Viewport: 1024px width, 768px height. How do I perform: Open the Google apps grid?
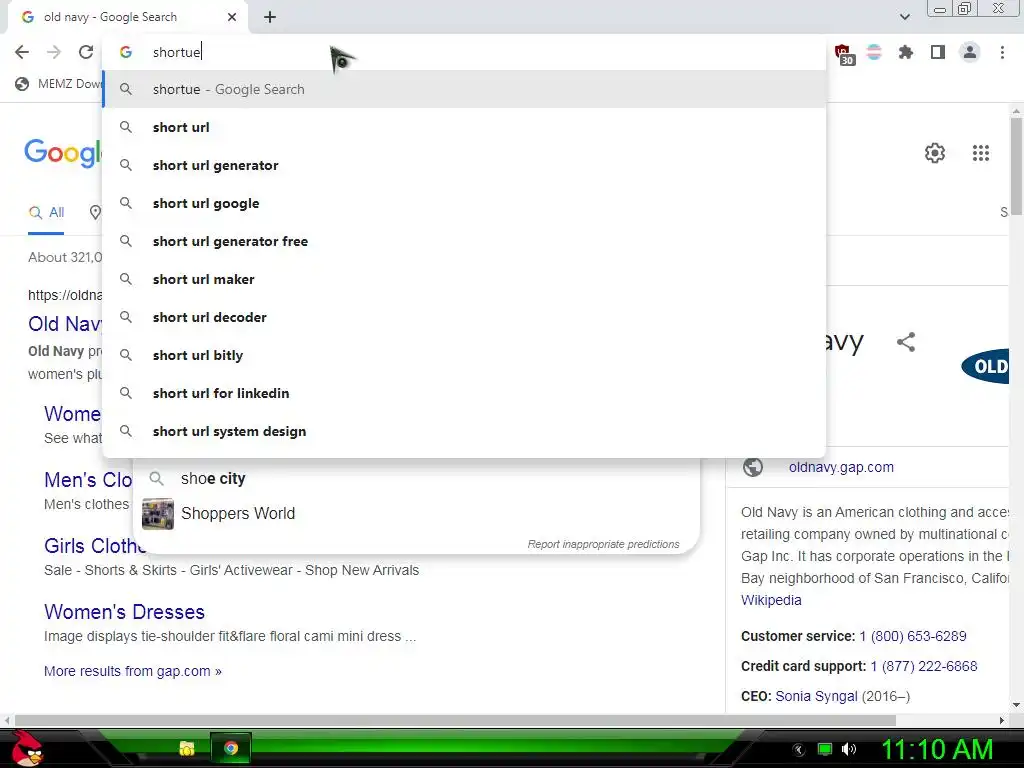pos(980,153)
